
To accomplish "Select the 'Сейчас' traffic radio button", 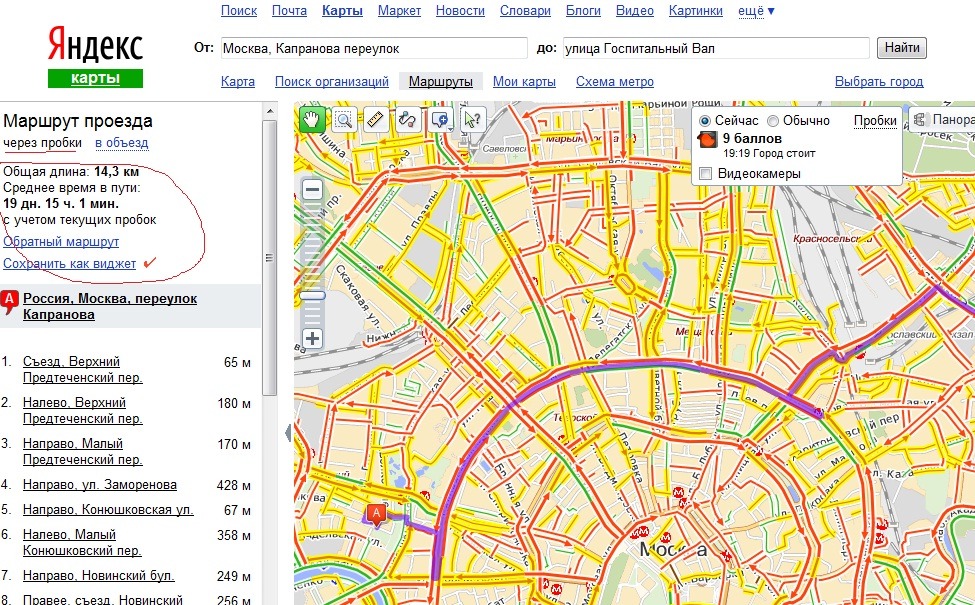I will (x=705, y=120).
